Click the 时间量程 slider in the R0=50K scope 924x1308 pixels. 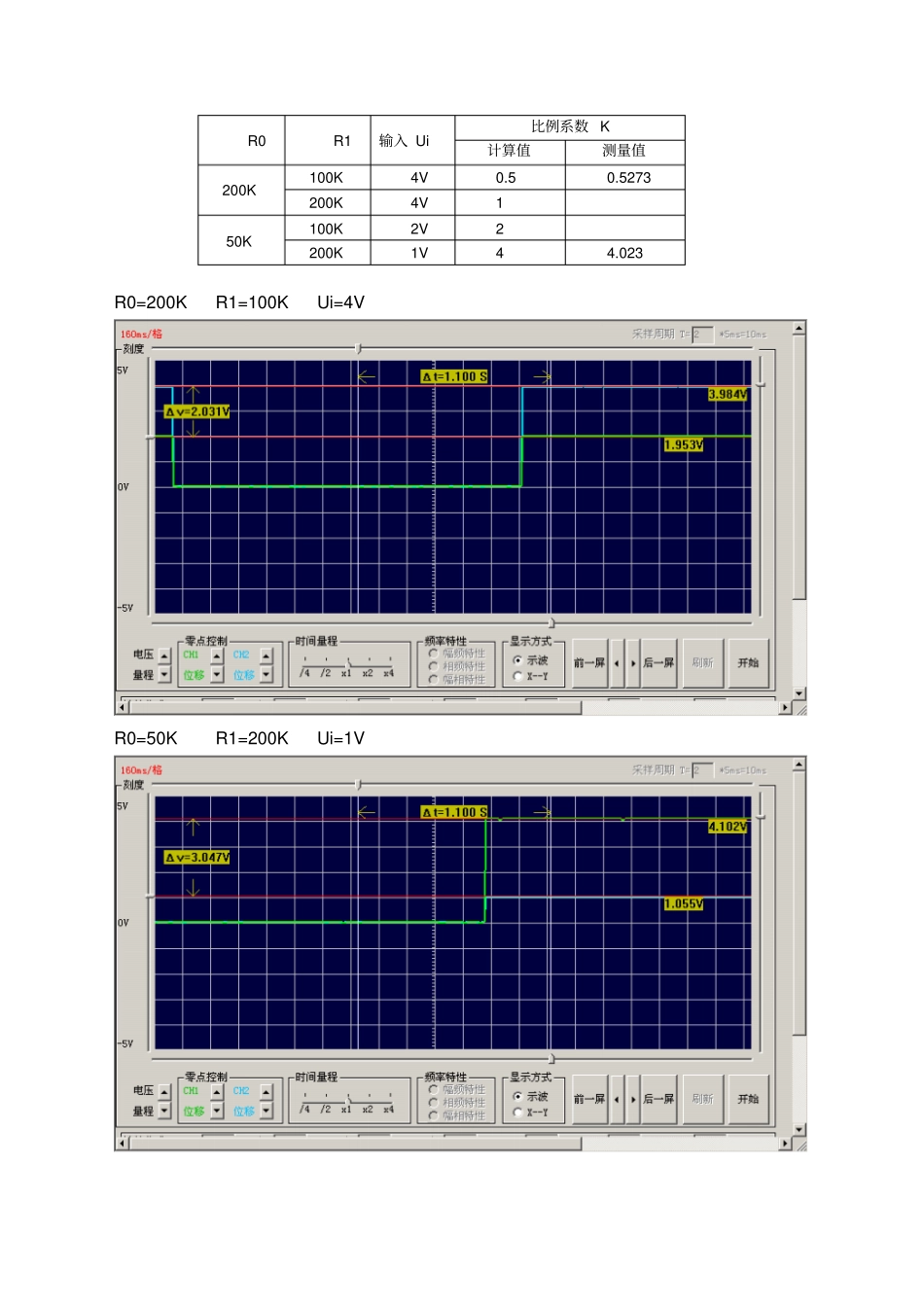pyautogui.click(x=348, y=1102)
